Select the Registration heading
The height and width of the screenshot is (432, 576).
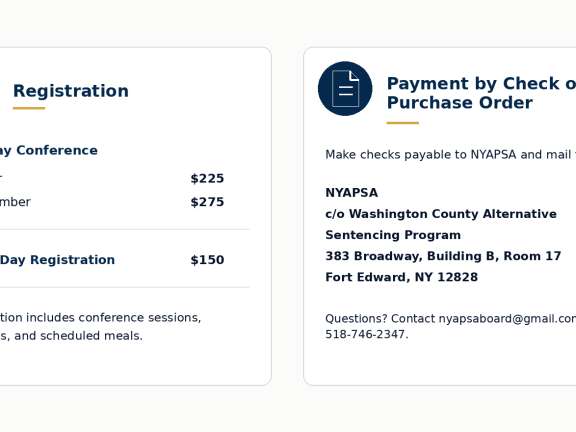pyautogui.click(x=71, y=91)
